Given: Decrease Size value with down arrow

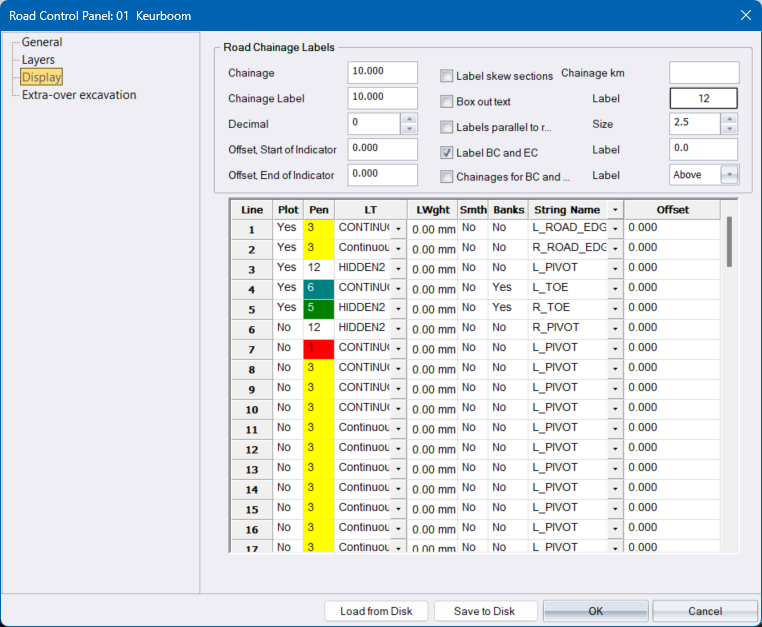Looking at the screenshot, I should [x=729, y=129].
